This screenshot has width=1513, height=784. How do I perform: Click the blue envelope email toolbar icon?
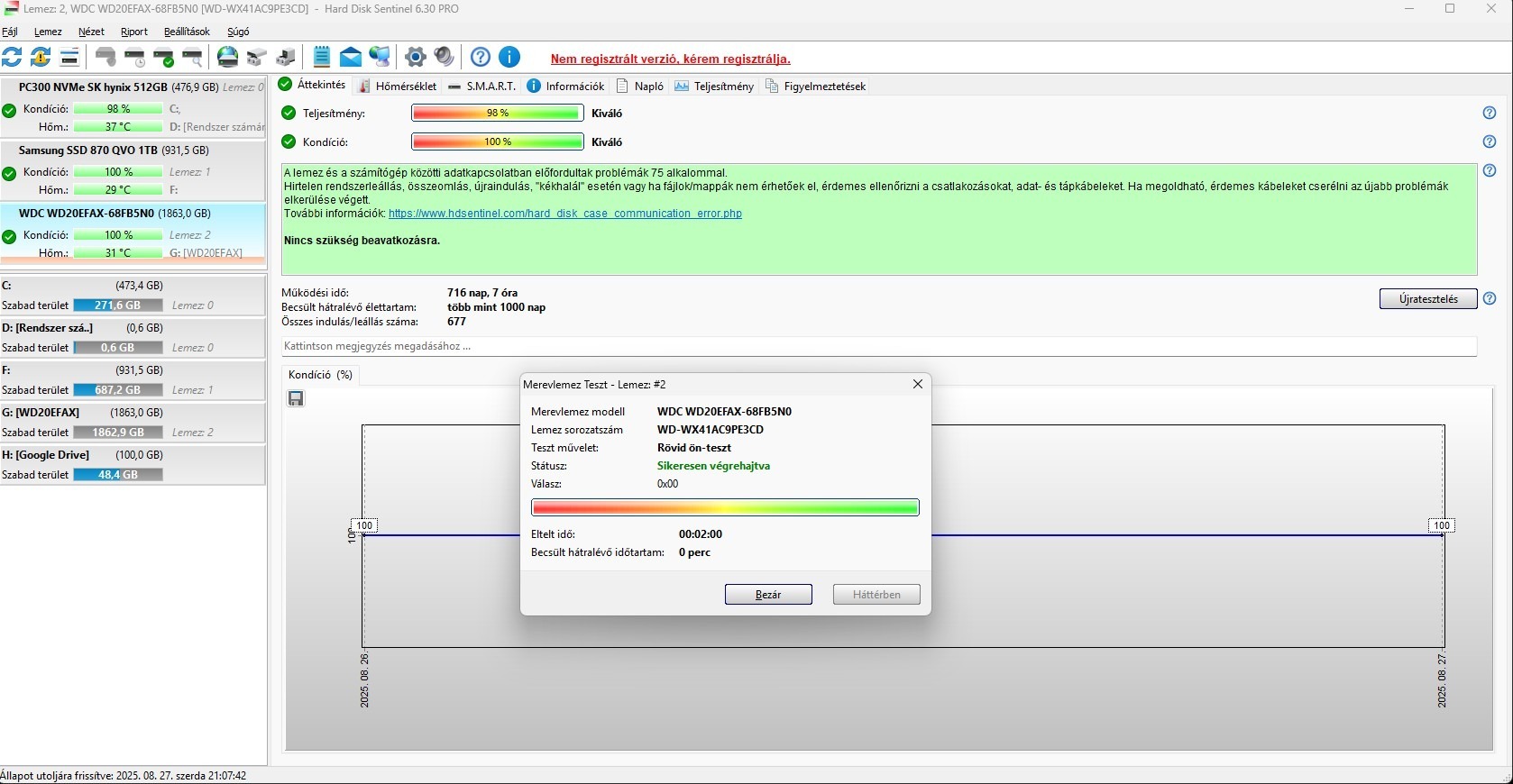pyautogui.click(x=351, y=57)
